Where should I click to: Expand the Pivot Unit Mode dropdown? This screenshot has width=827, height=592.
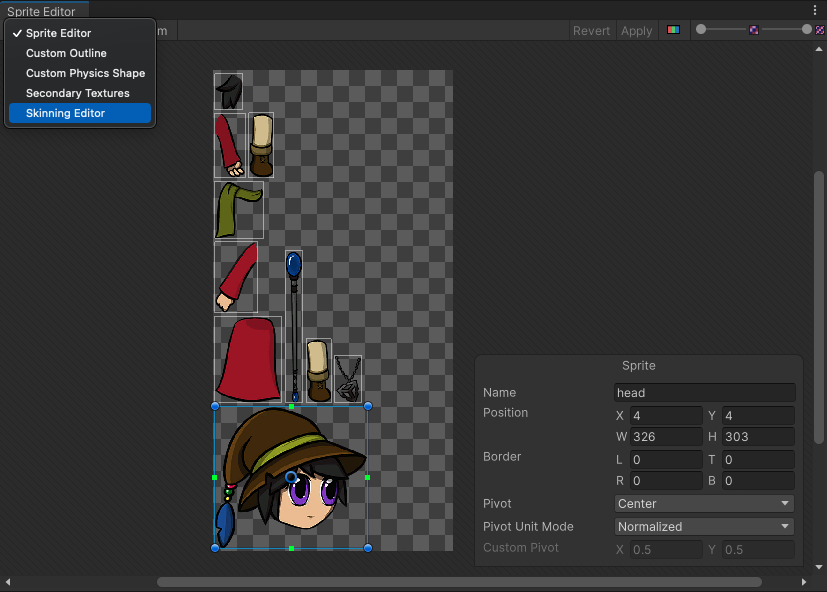point(704,527)
